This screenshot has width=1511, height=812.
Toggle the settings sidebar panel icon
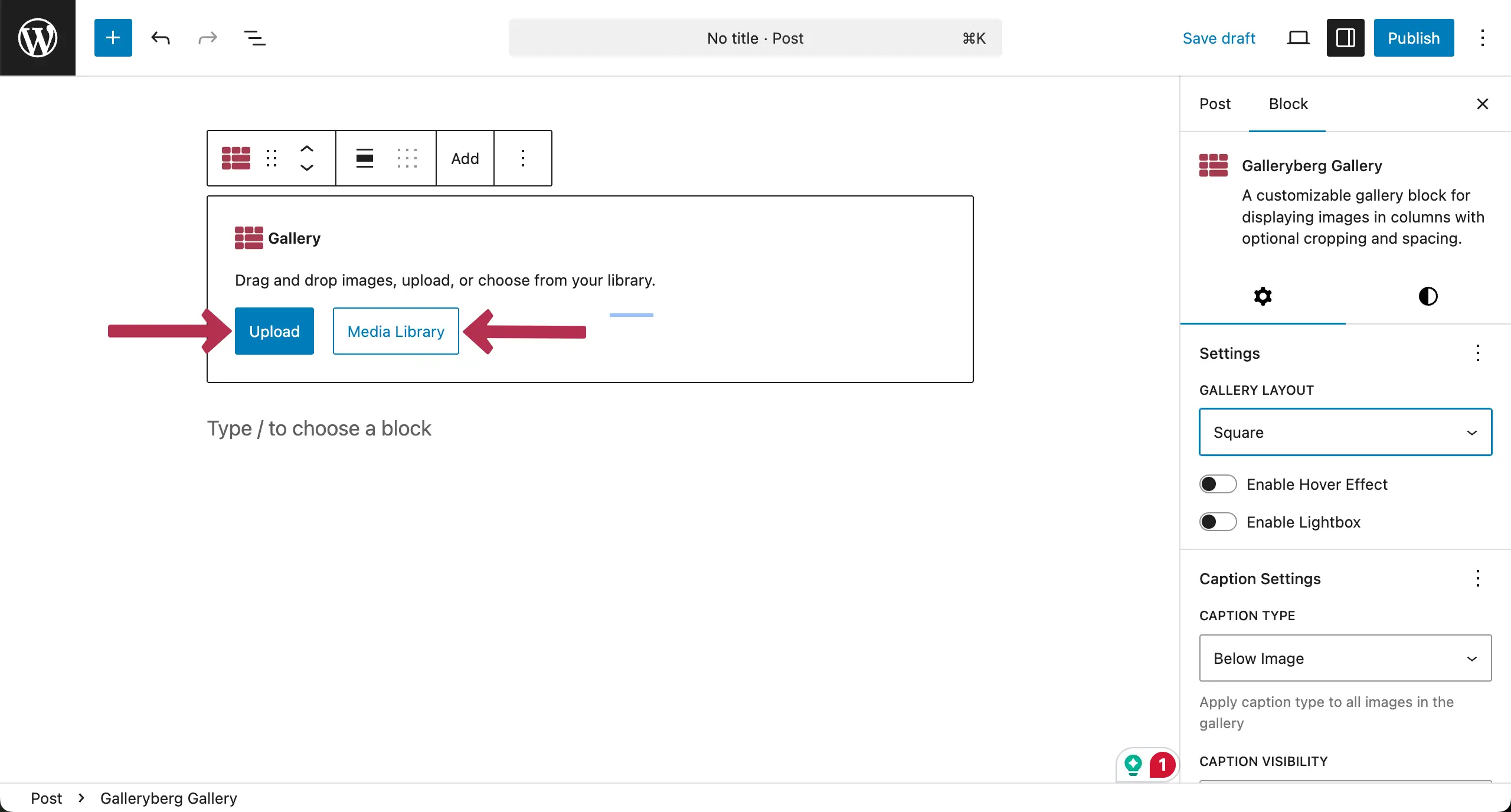[x=1345, y=38]
